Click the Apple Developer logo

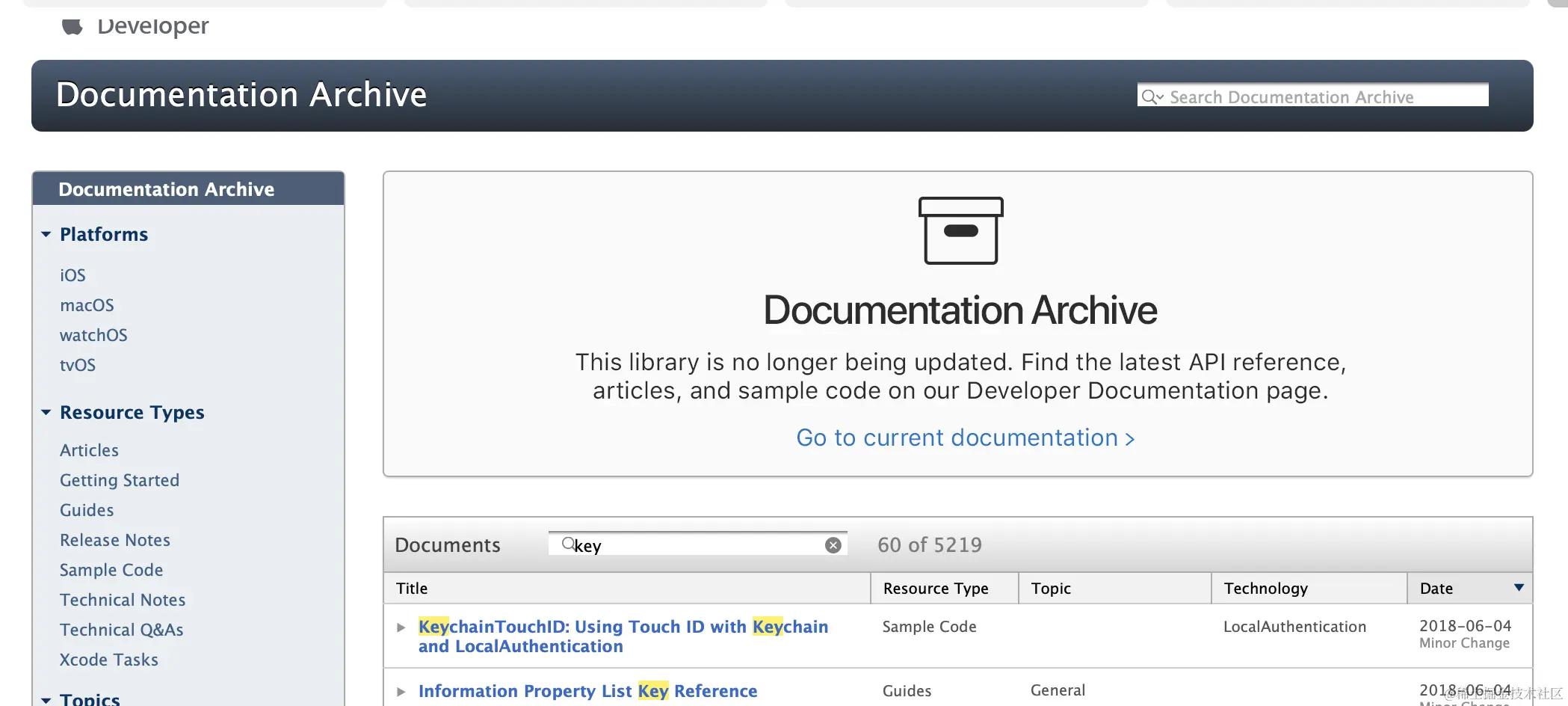pyautogui.click(x=72, y=27)
